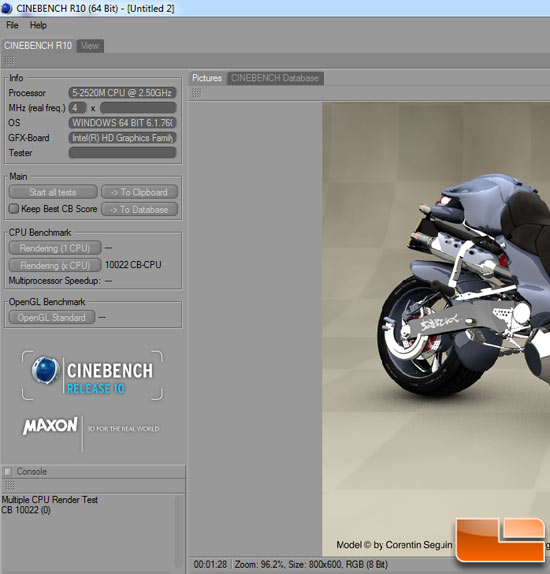Viewport: 550px width, 574px height.
Task: Click the grip handle below CINEBENCH R10 tab
Action: [9, 60]
